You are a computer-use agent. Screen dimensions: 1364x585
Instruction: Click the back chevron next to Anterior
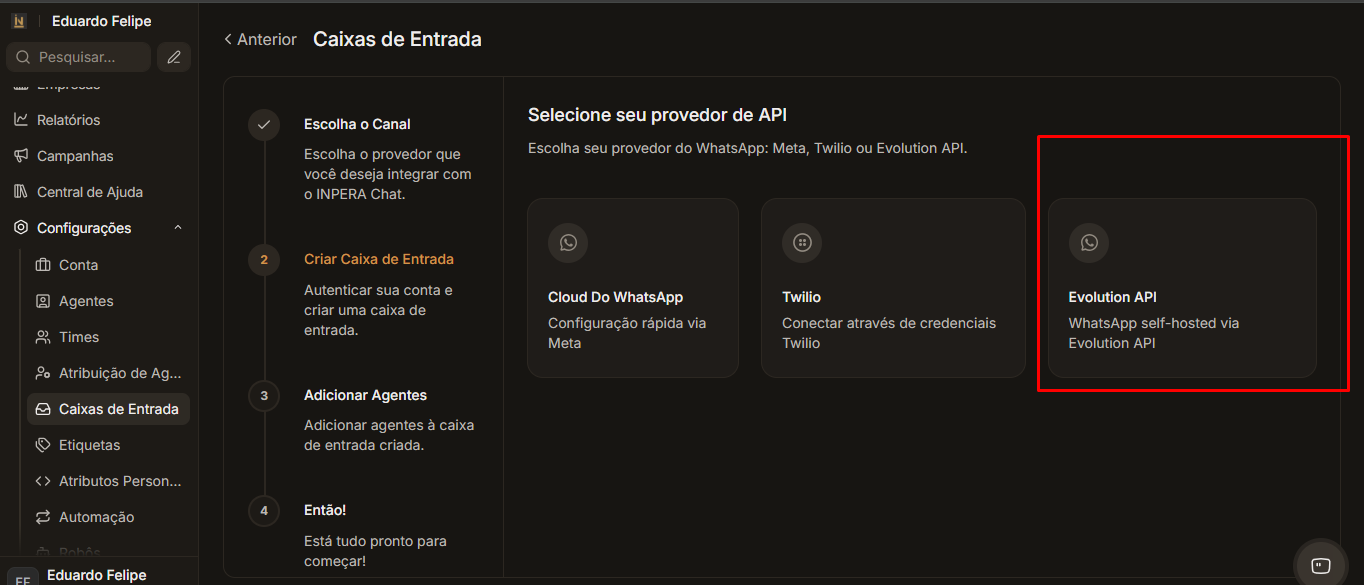[x=228, y=39]
